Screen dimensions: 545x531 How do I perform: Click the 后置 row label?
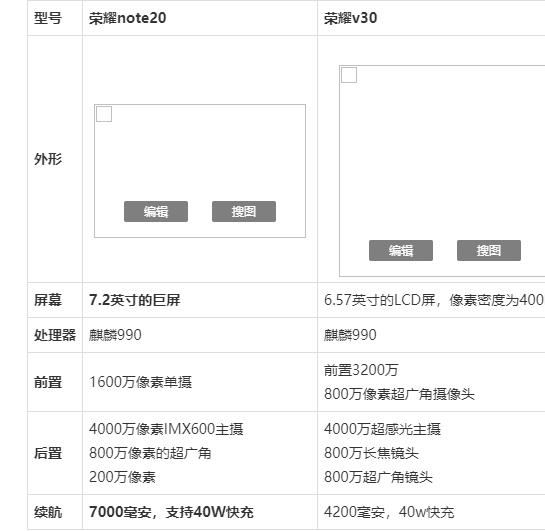(48, 453)
